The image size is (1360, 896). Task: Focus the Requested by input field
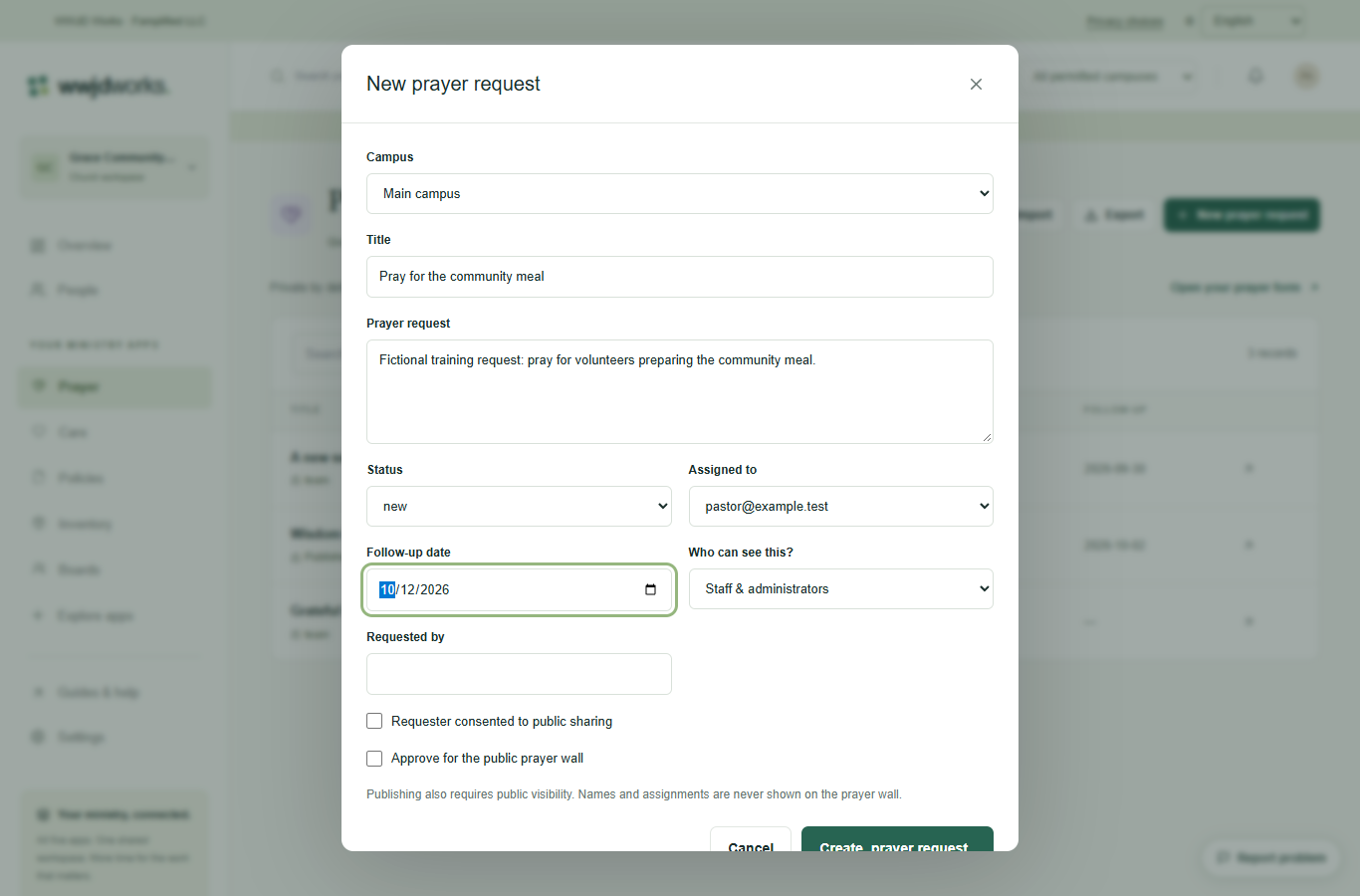coord(519,674)
